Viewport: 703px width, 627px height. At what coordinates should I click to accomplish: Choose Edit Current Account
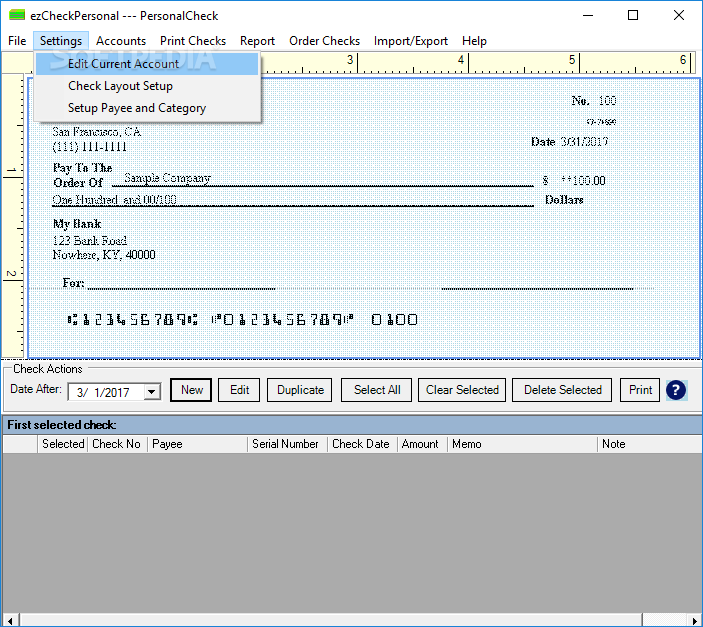coord(147,64)
